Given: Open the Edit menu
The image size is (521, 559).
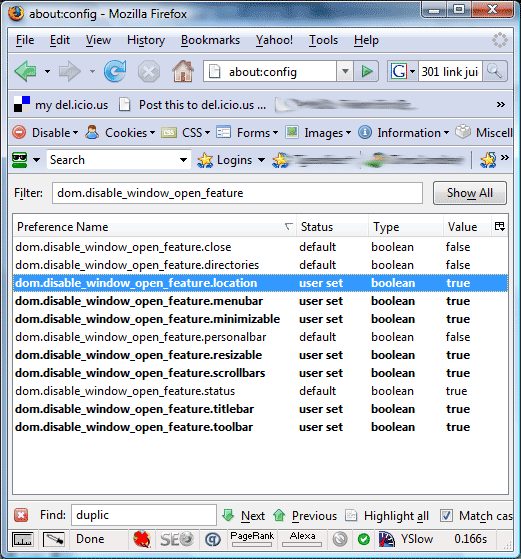Looking at the screenshot, I should click(x=60, y=40).
